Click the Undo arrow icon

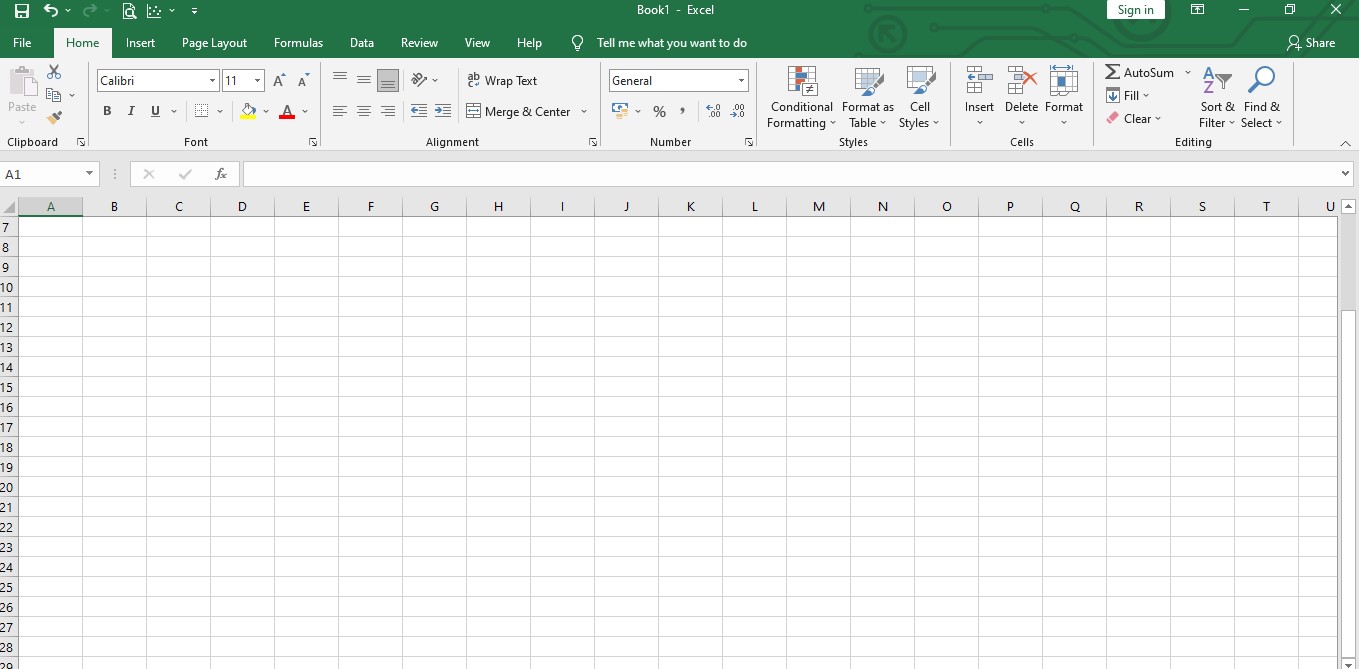point(50,11)
